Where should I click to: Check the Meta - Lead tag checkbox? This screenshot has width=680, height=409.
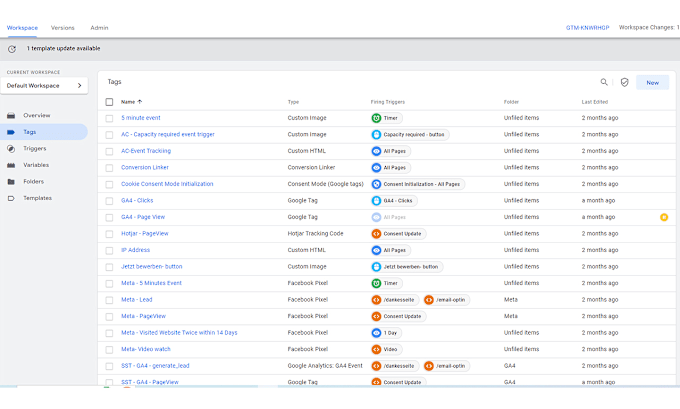109,300
